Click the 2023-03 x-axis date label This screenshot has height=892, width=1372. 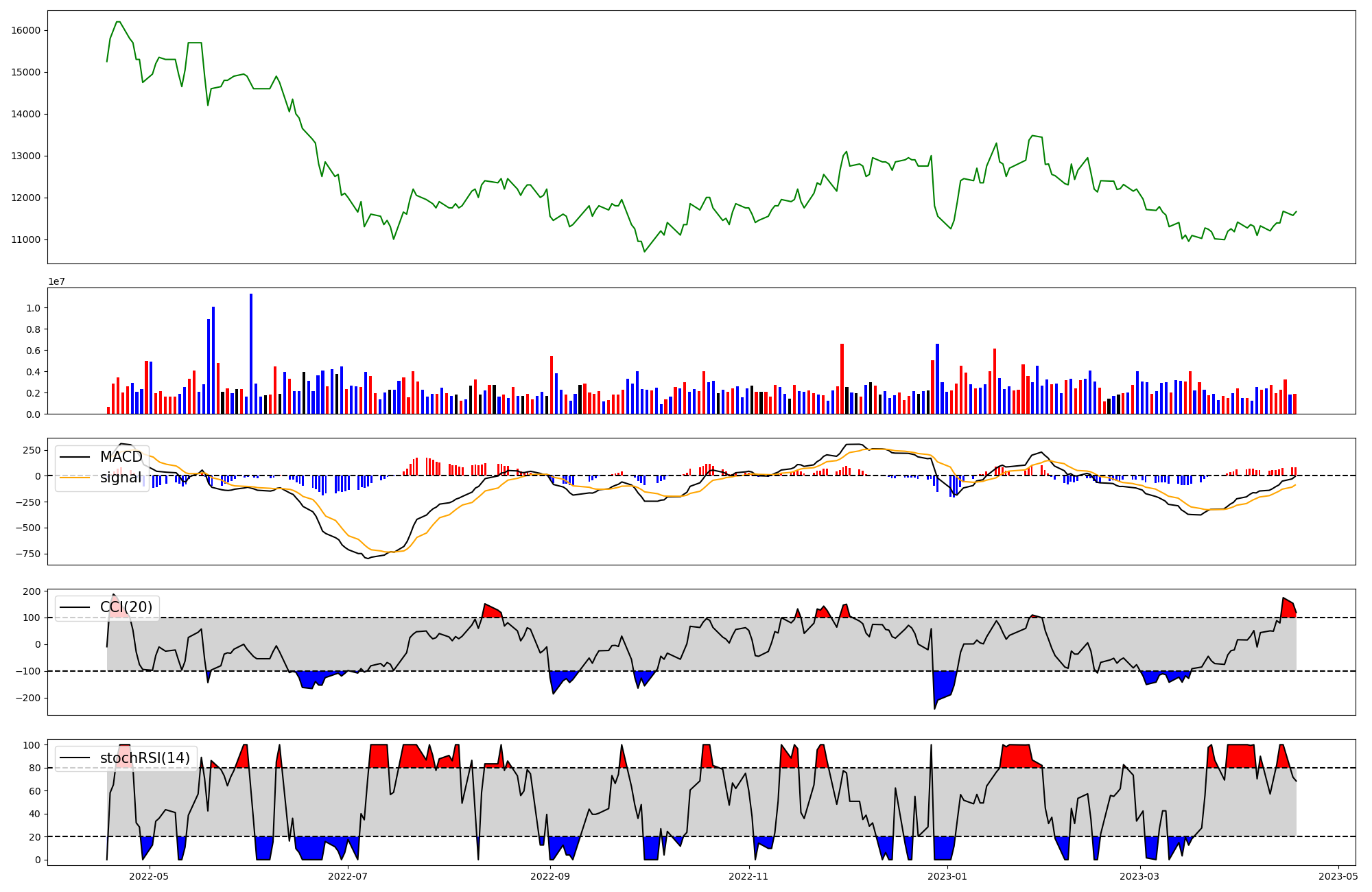(x=1139, y=876)
